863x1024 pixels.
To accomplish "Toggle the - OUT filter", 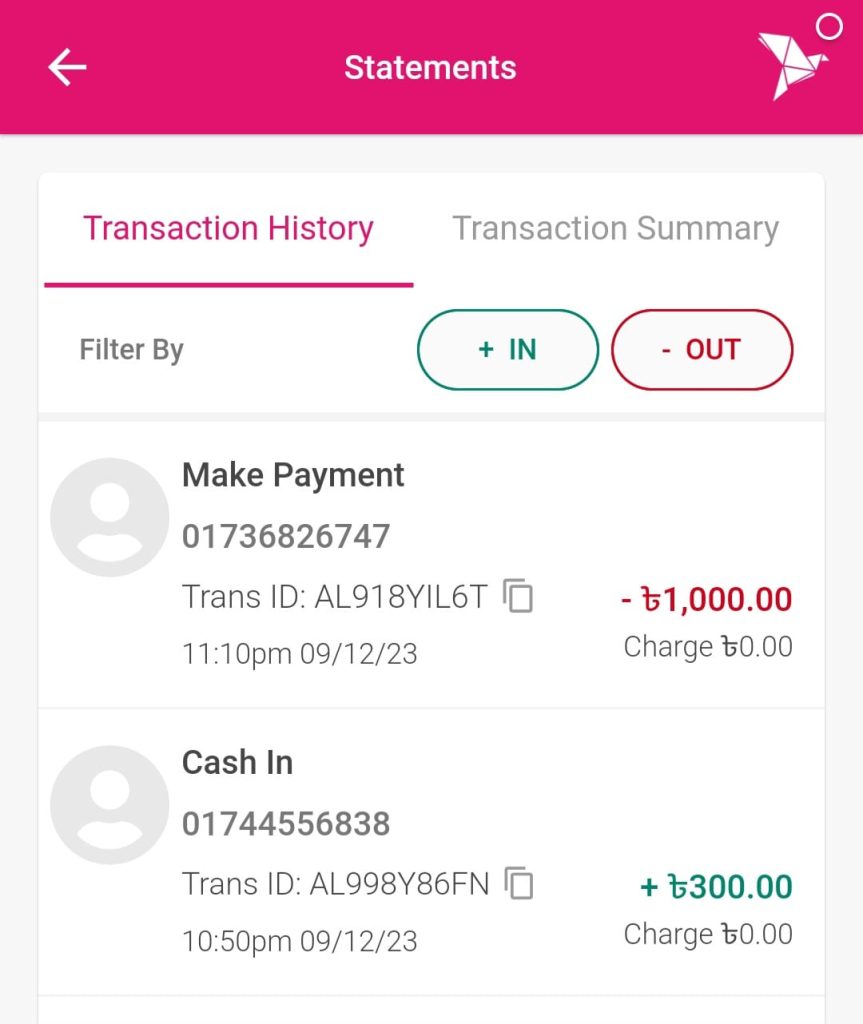I will (701, 349).
